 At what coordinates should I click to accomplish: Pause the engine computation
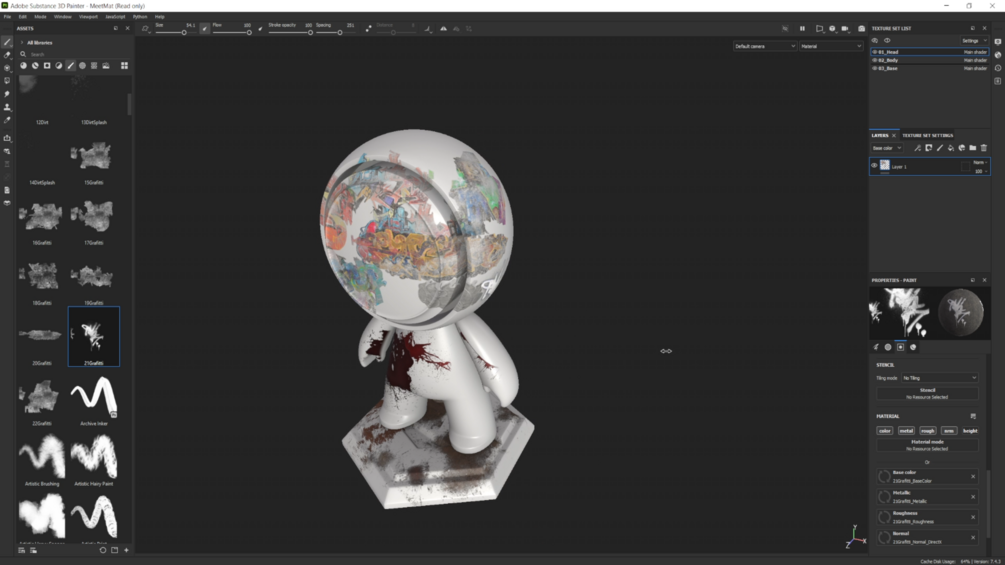tap(802, 29)
